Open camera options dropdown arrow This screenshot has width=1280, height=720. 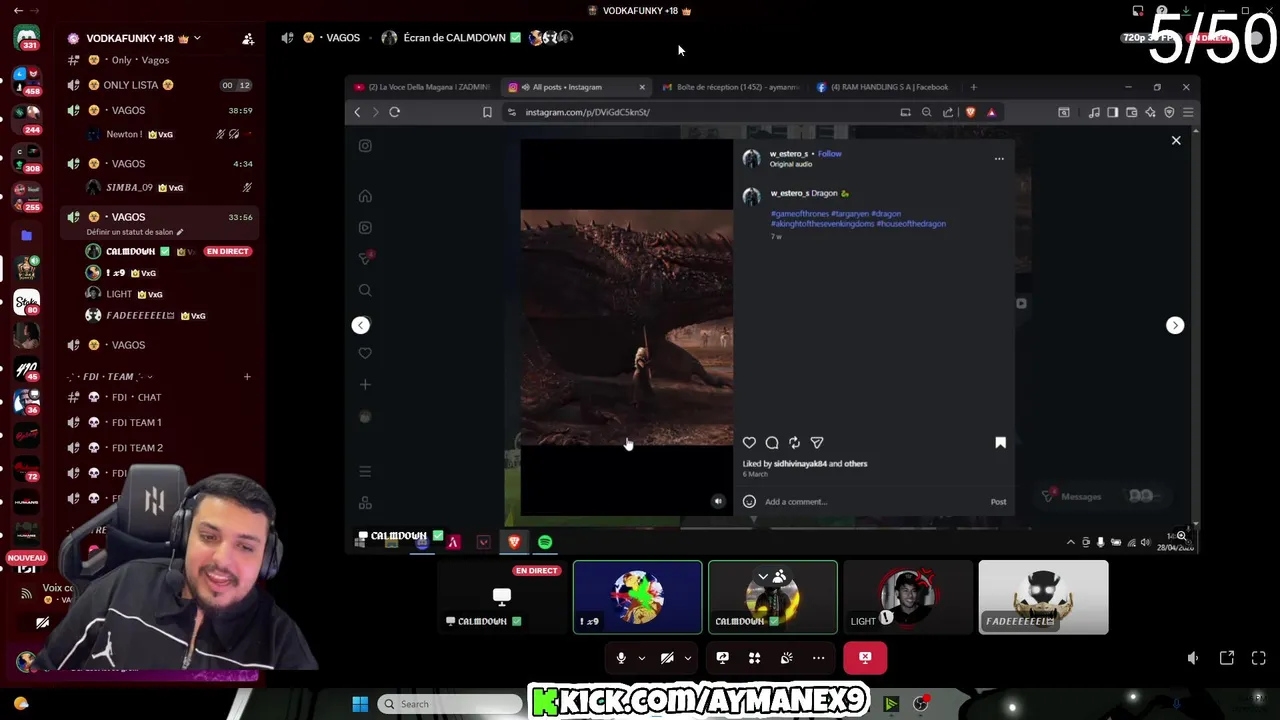coord(687,658)
